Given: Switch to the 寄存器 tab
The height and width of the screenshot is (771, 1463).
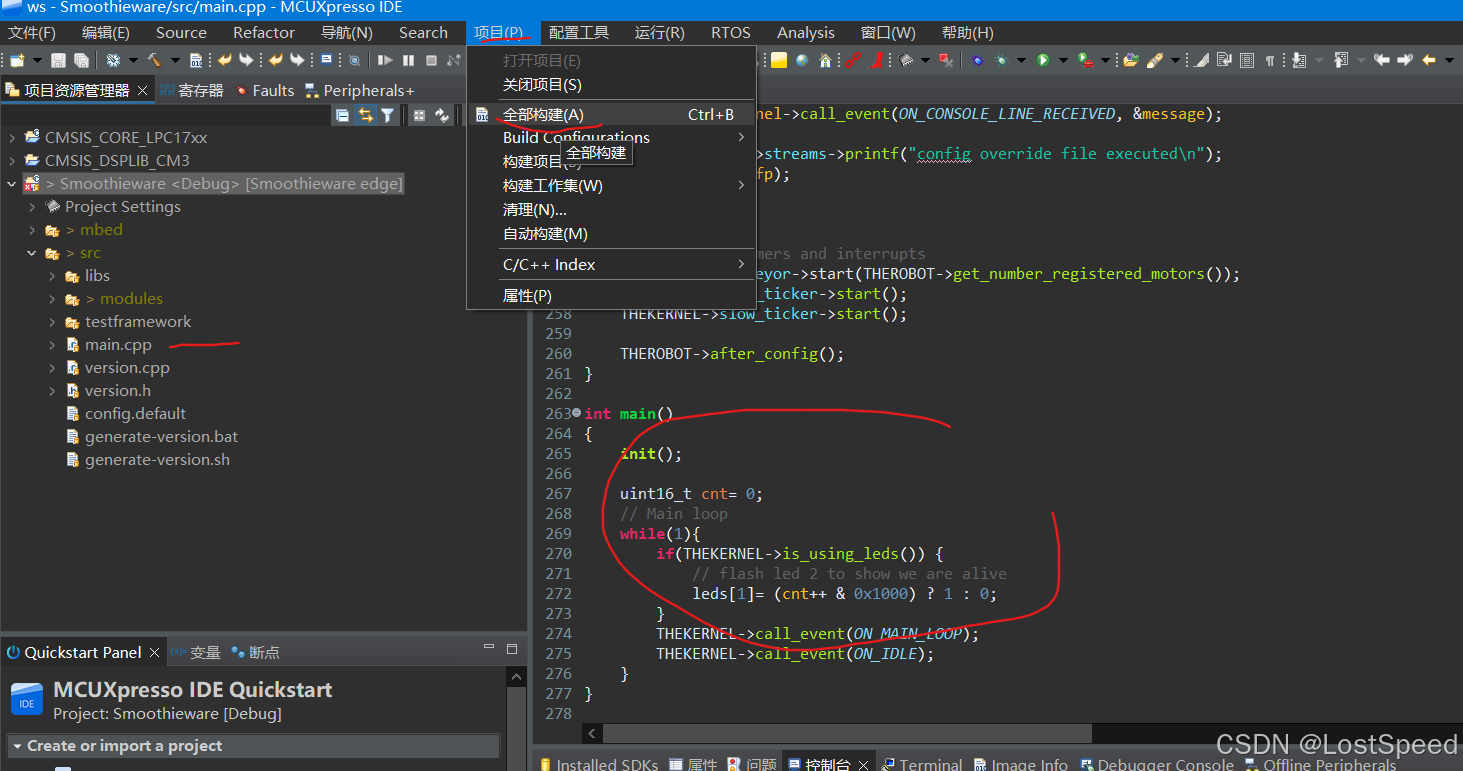Looking at the screenshot, I should [x=192, y=90].
